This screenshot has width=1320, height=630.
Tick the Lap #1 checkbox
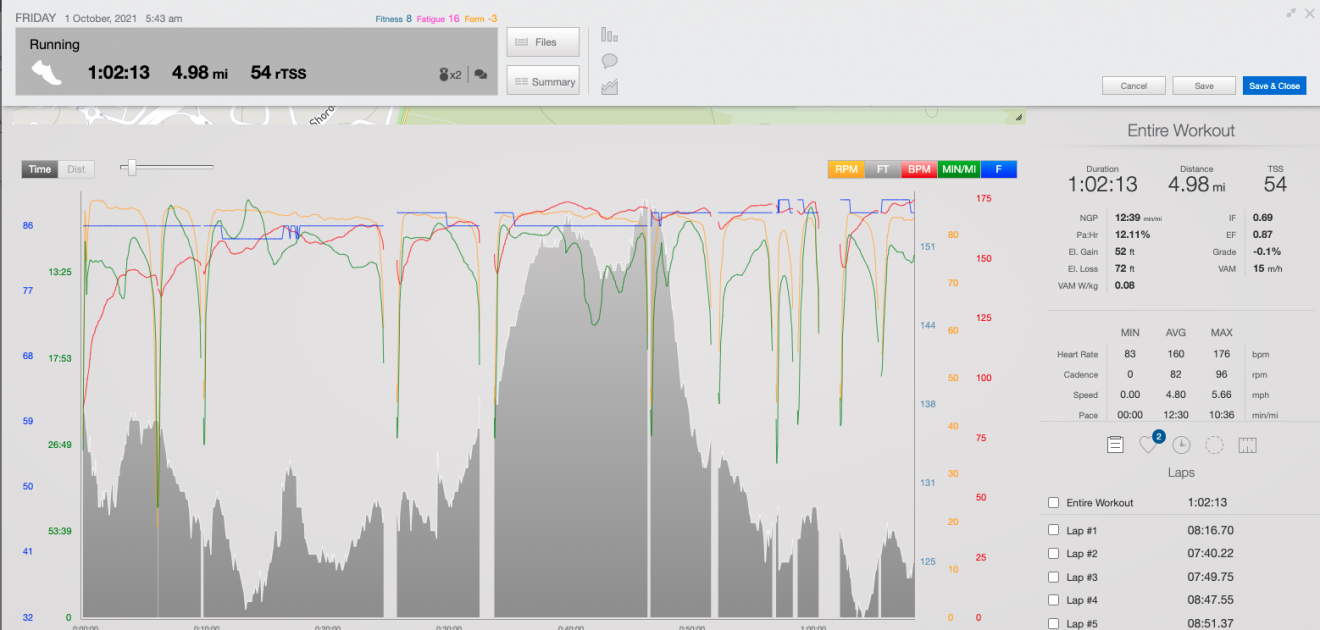1053,530
